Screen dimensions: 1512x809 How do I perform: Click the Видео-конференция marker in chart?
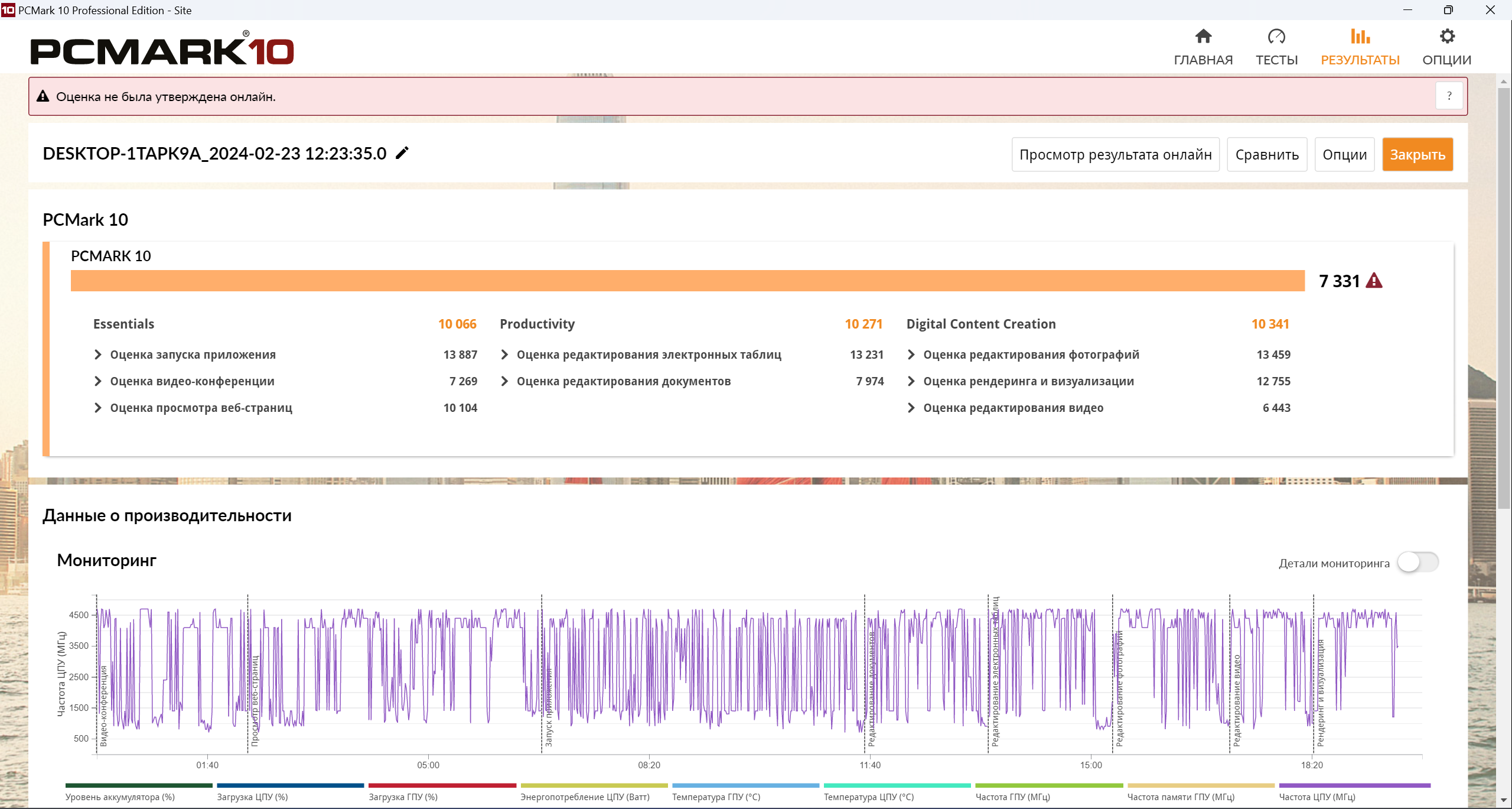tap(103, 706)
